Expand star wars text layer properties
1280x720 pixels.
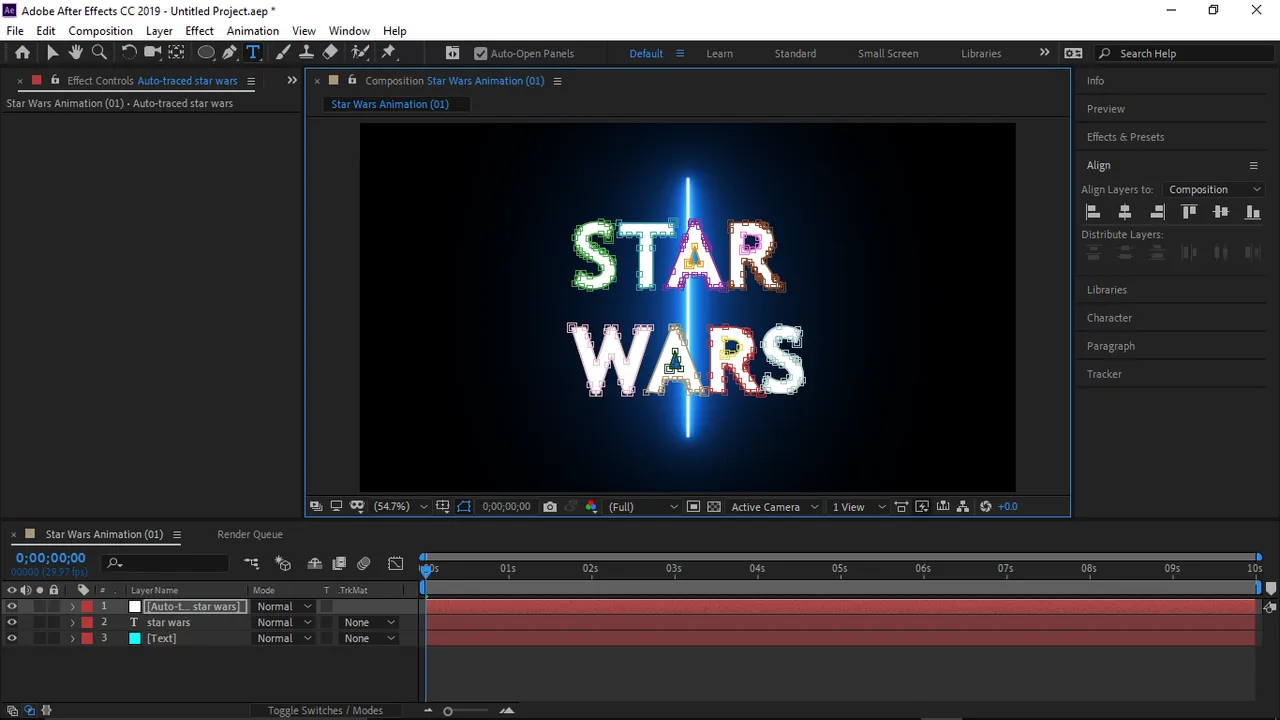pos(72,622)
